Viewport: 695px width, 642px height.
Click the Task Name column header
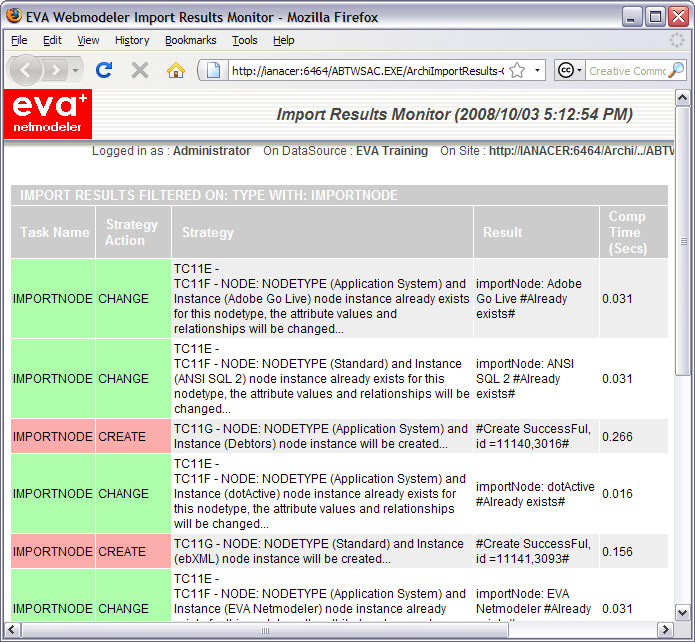click(55, 232)
